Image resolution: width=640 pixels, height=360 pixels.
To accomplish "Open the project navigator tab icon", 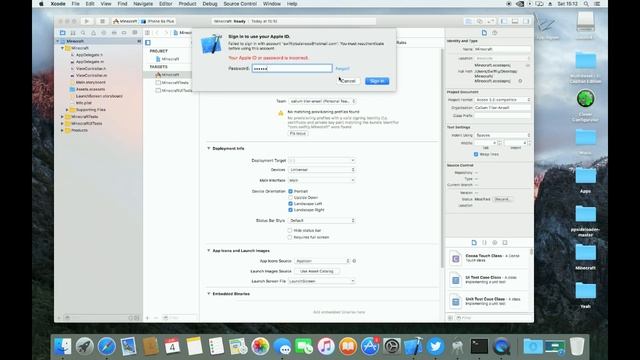I will pyautogui.click(x=62, y=33).
